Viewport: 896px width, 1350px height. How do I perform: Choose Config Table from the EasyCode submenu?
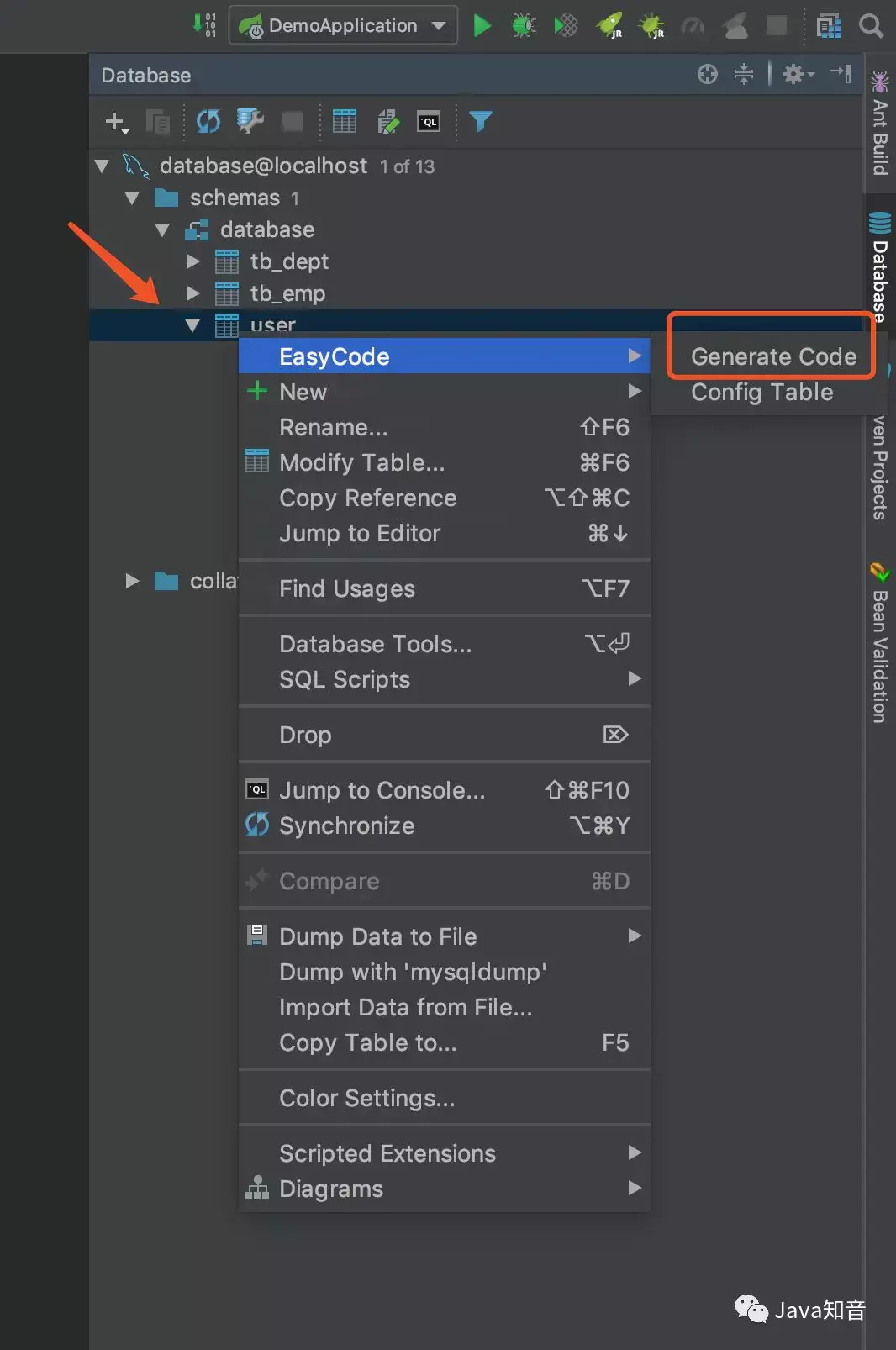[x=762, y=393]
